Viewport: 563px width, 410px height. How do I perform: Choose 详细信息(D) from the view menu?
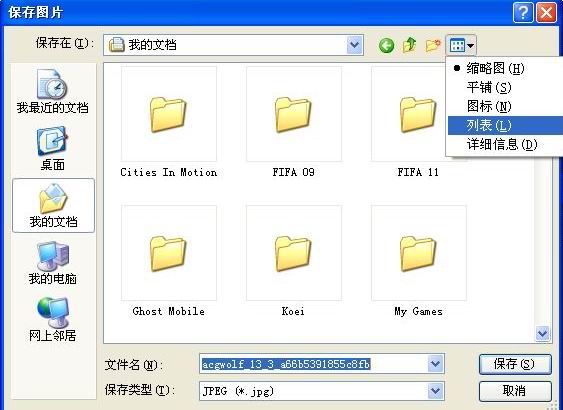pos(504,144)
